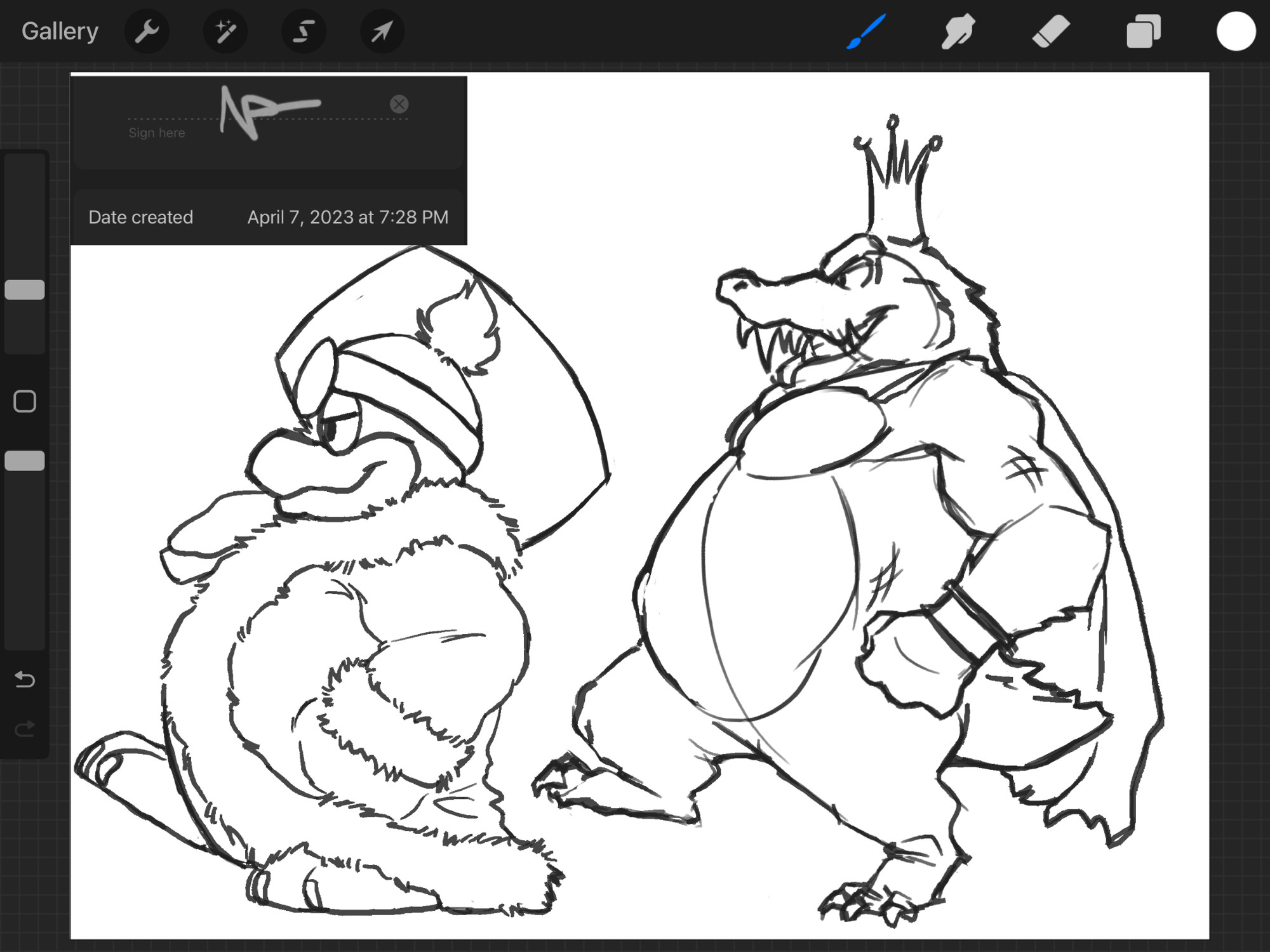Activate the Transform arrow tool
1270x952 pixels.
382,31
